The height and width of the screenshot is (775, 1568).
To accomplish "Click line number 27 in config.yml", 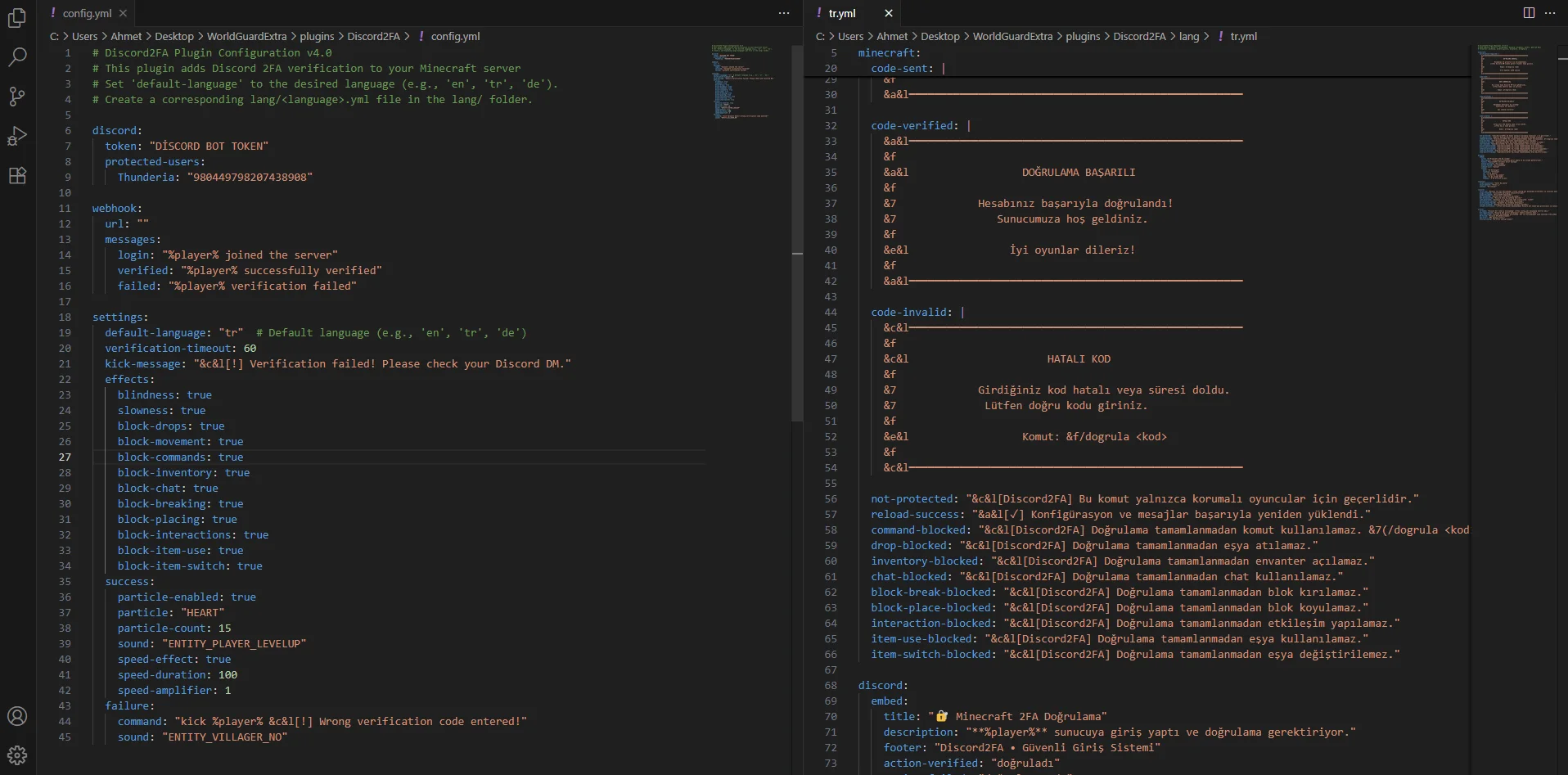I will 65,457.
